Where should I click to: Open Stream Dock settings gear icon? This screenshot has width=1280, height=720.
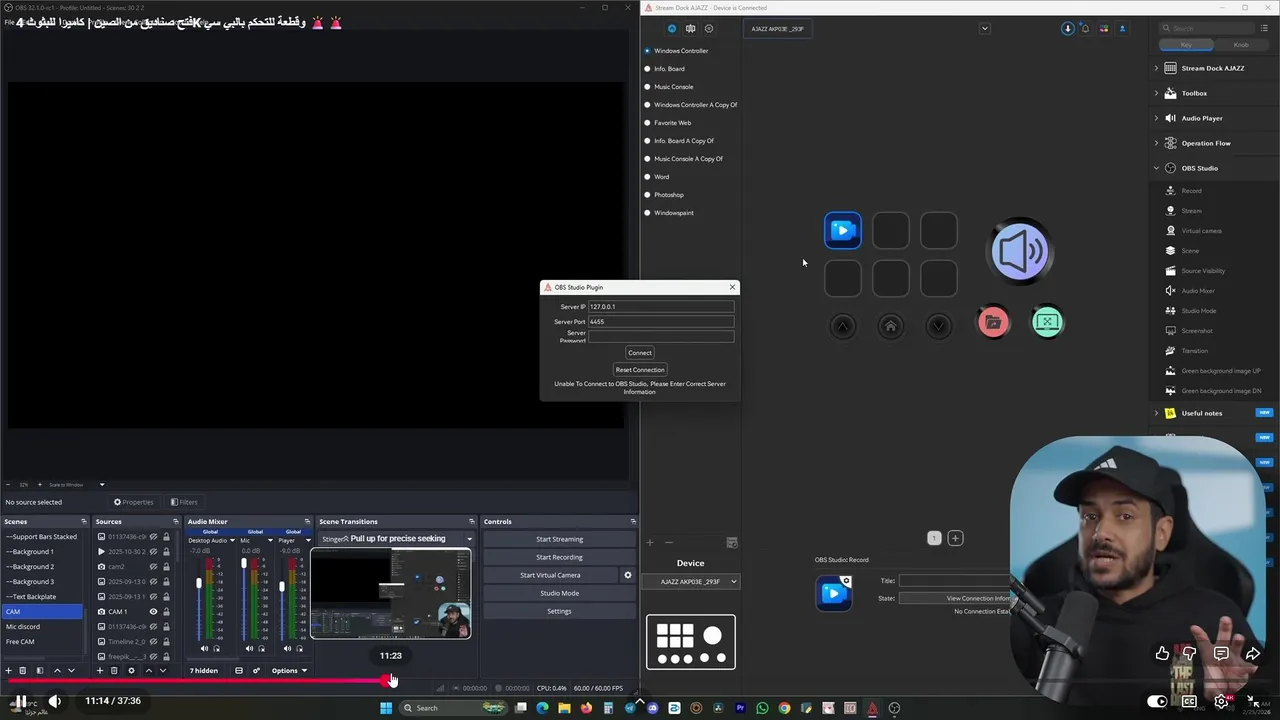(x=709, y=29)
